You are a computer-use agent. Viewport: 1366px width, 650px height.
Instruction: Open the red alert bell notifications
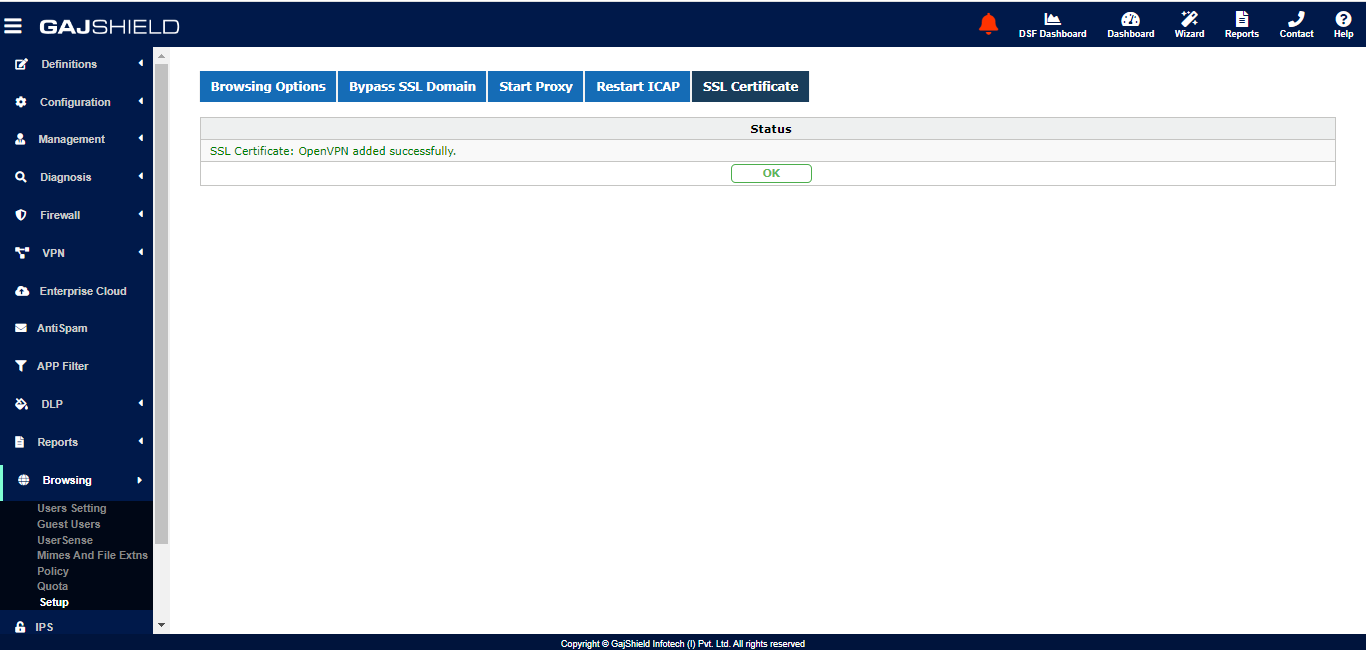tap(988, 24)
